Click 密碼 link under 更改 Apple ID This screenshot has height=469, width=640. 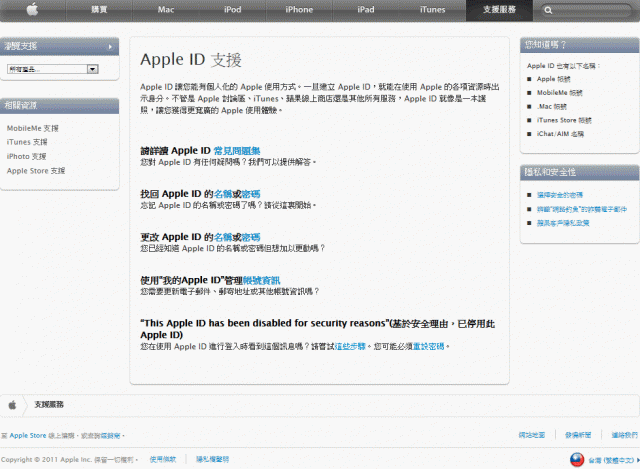pyautogui.click(x=251, y=237)
